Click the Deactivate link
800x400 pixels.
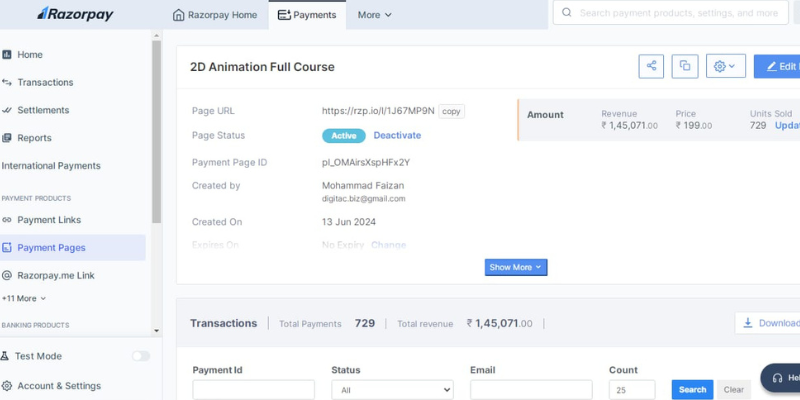(397, 135)
